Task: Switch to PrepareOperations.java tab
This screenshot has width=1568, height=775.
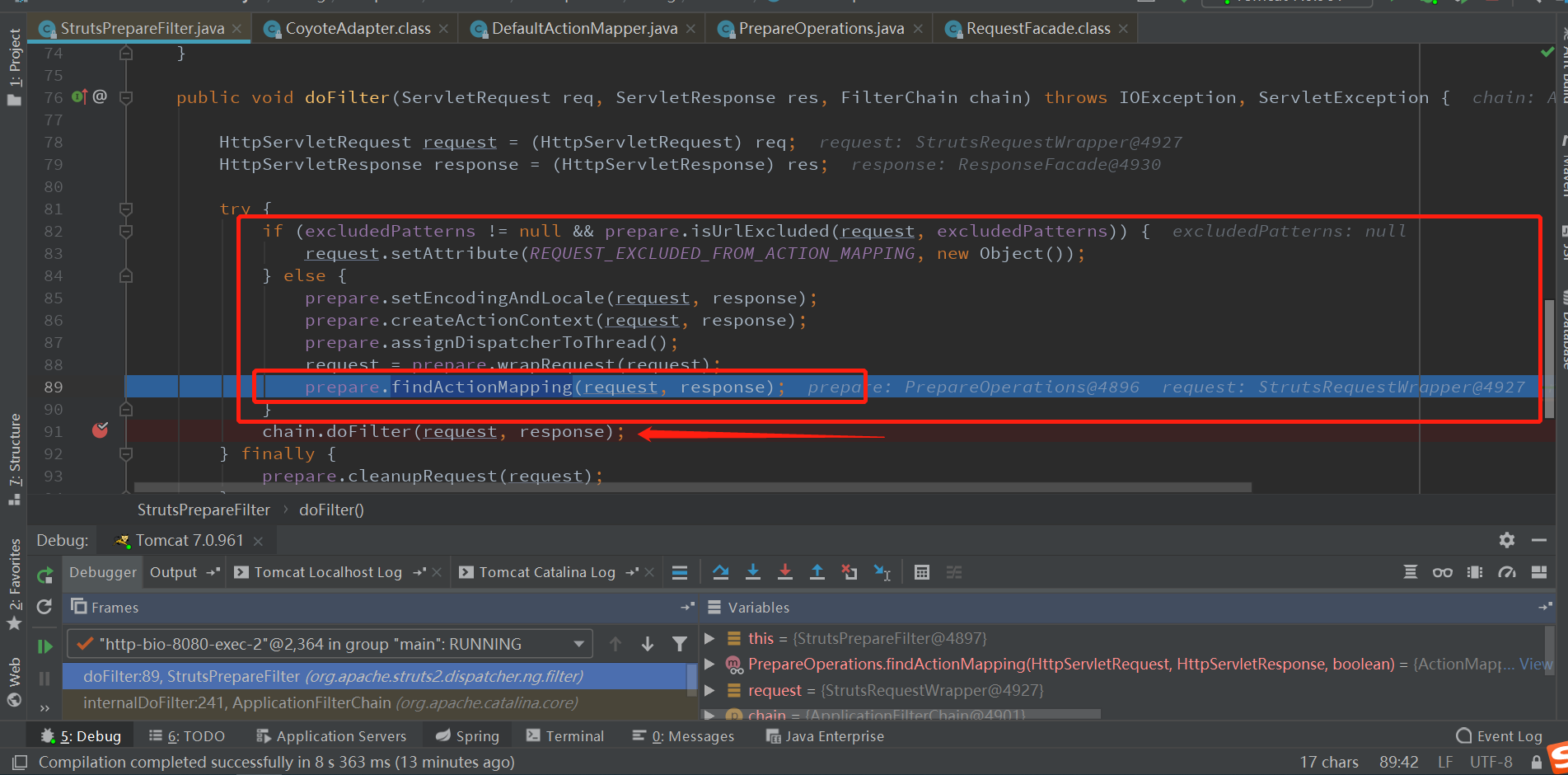Action: pyautogui.click(x=821, y=28)
